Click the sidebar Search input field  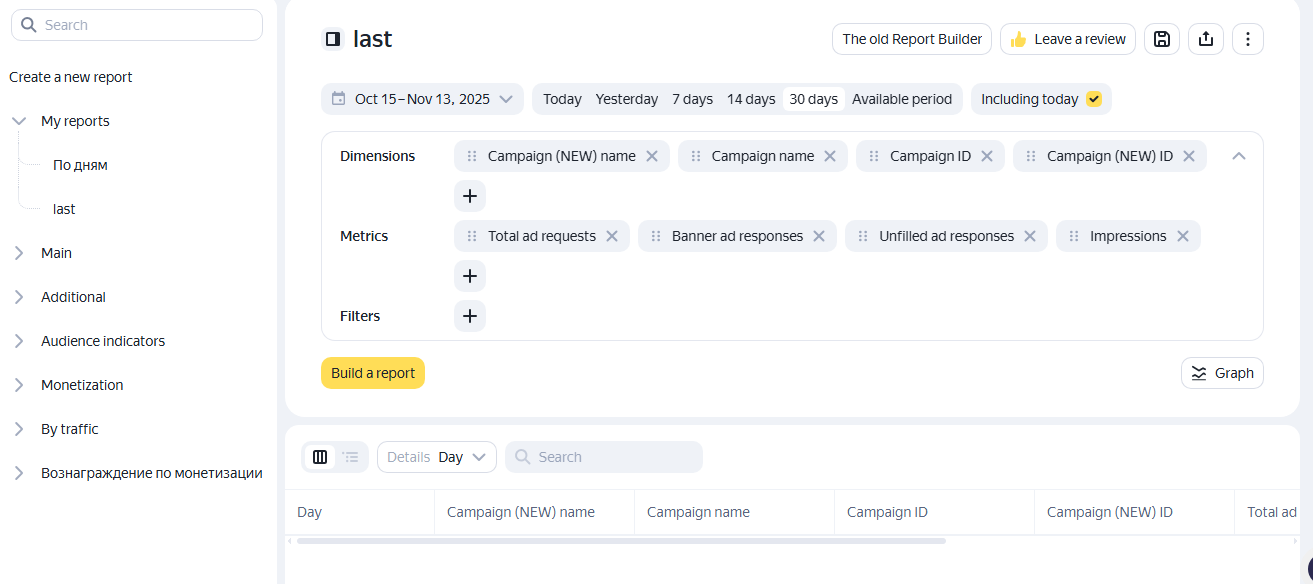tap(137, 25)
